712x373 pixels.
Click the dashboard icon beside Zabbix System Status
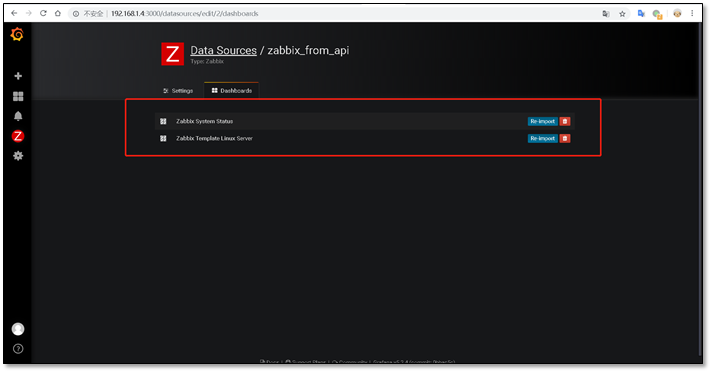click(x=163, y=121)
